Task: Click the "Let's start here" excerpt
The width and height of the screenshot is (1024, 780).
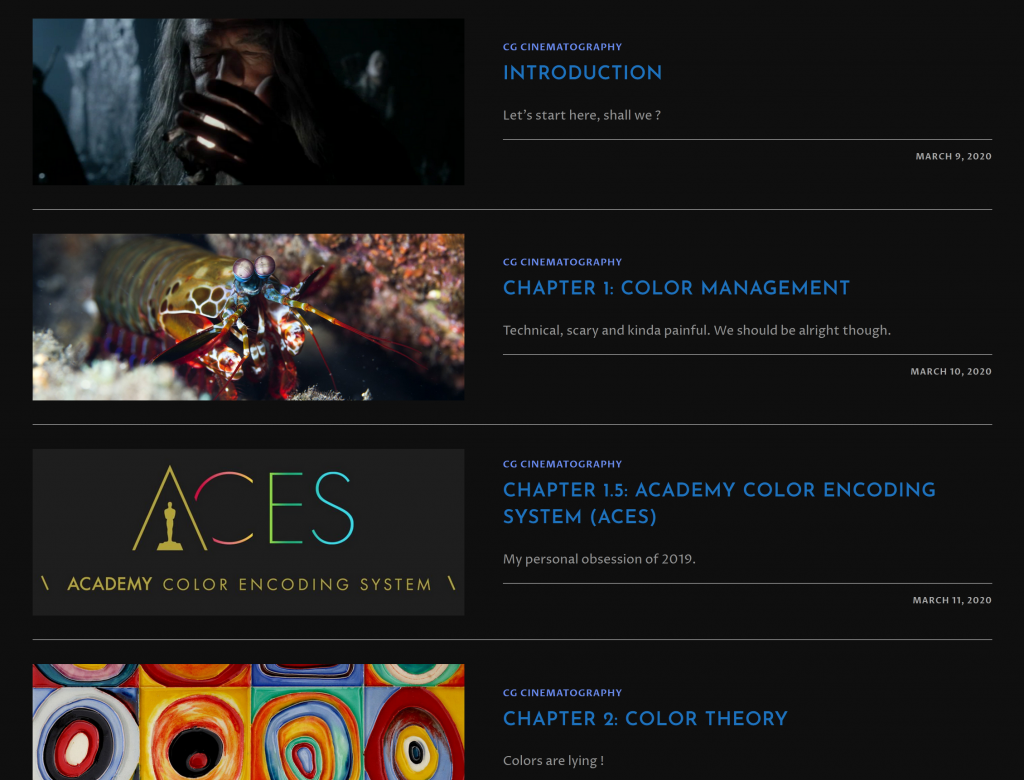Action: coord(581,115)
